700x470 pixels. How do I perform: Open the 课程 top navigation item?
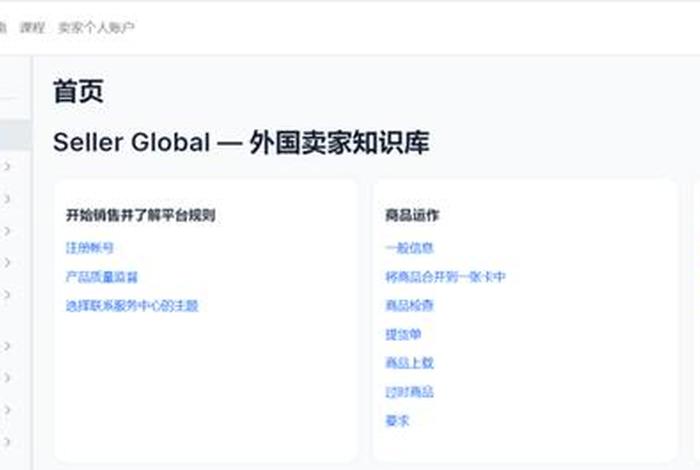32,28
